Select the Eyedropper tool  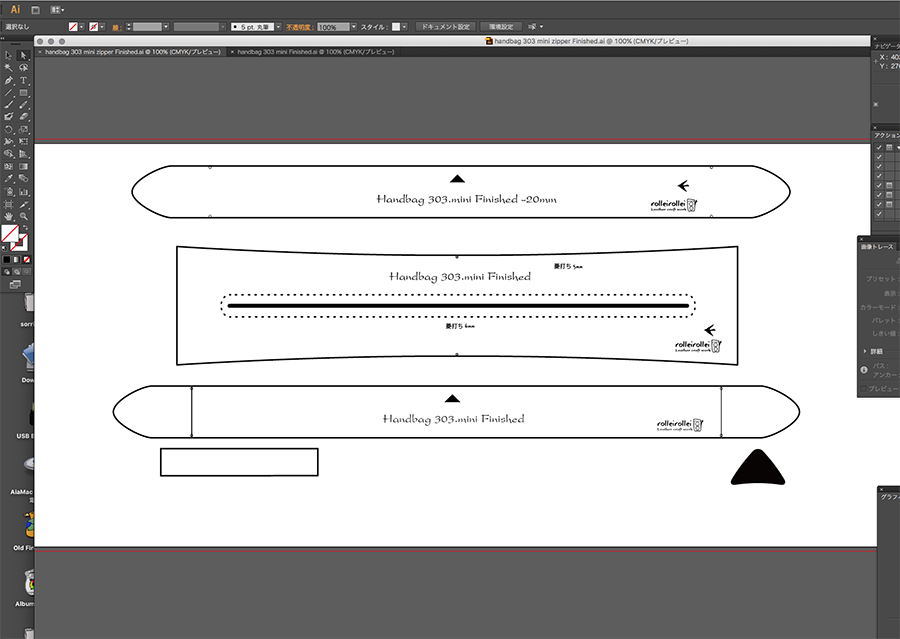tap(9, 178)
